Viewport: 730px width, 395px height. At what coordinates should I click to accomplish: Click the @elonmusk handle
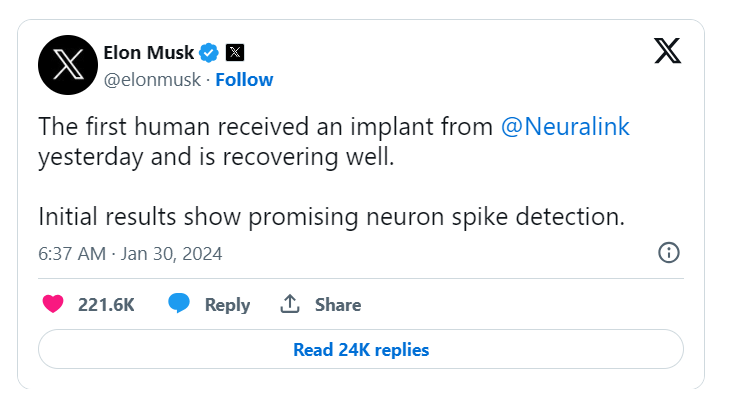(152, 80)
